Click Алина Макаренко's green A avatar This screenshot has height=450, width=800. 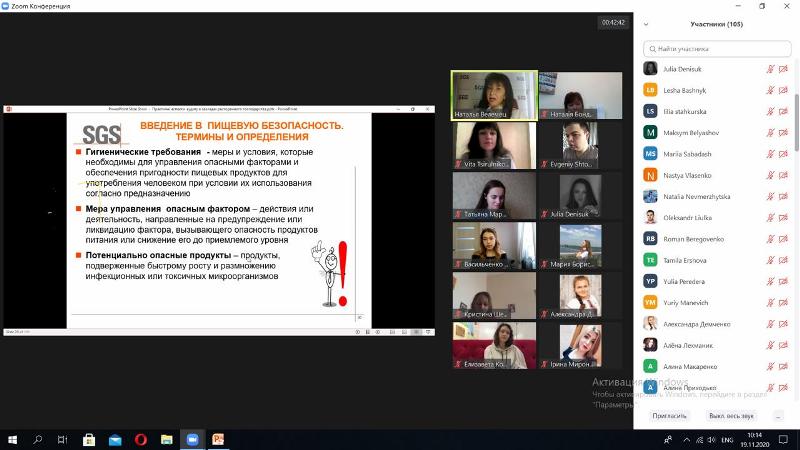[x=650, y=366]
